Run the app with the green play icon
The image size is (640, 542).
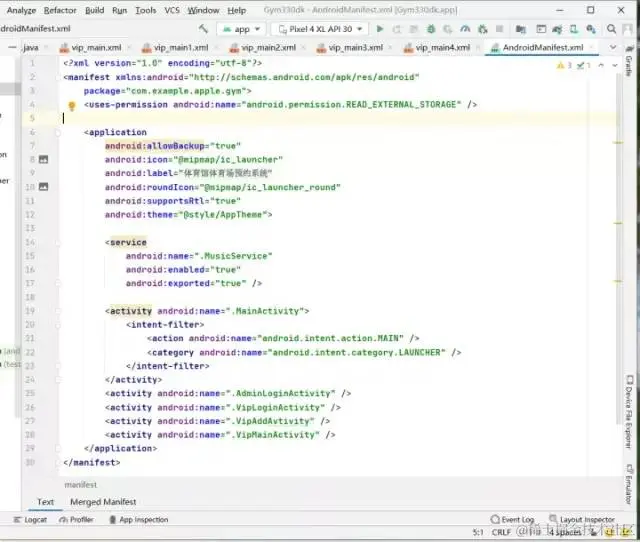[380, 29]
